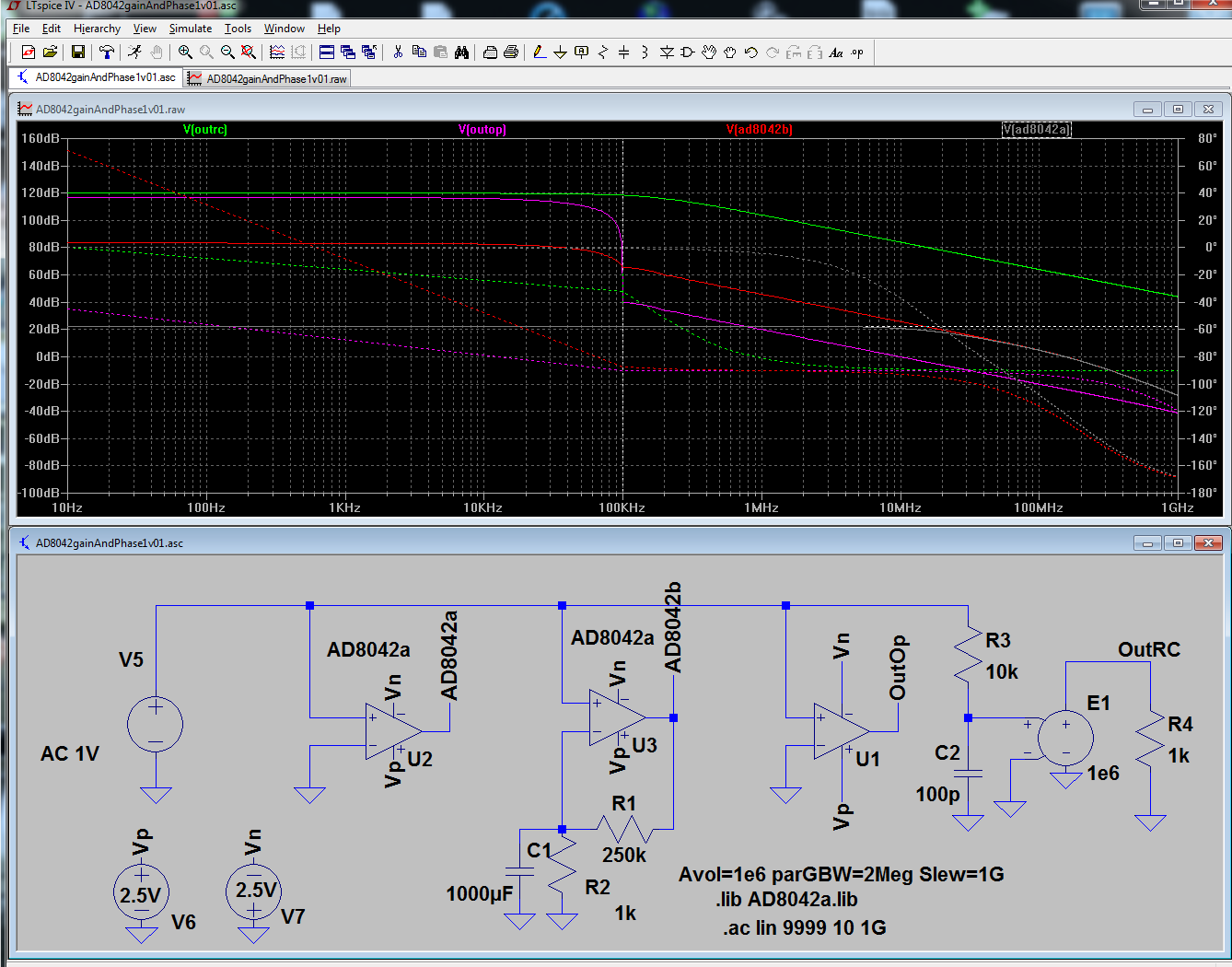Viewport: 1232px width, 967px height.
Task: Select the Cut scissors tool
Action: (398, 52)
